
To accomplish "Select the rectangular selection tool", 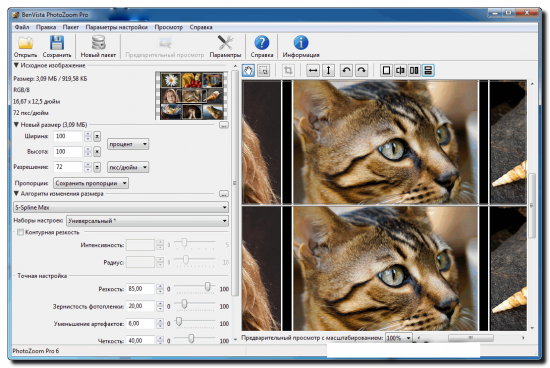I will 263,71.
